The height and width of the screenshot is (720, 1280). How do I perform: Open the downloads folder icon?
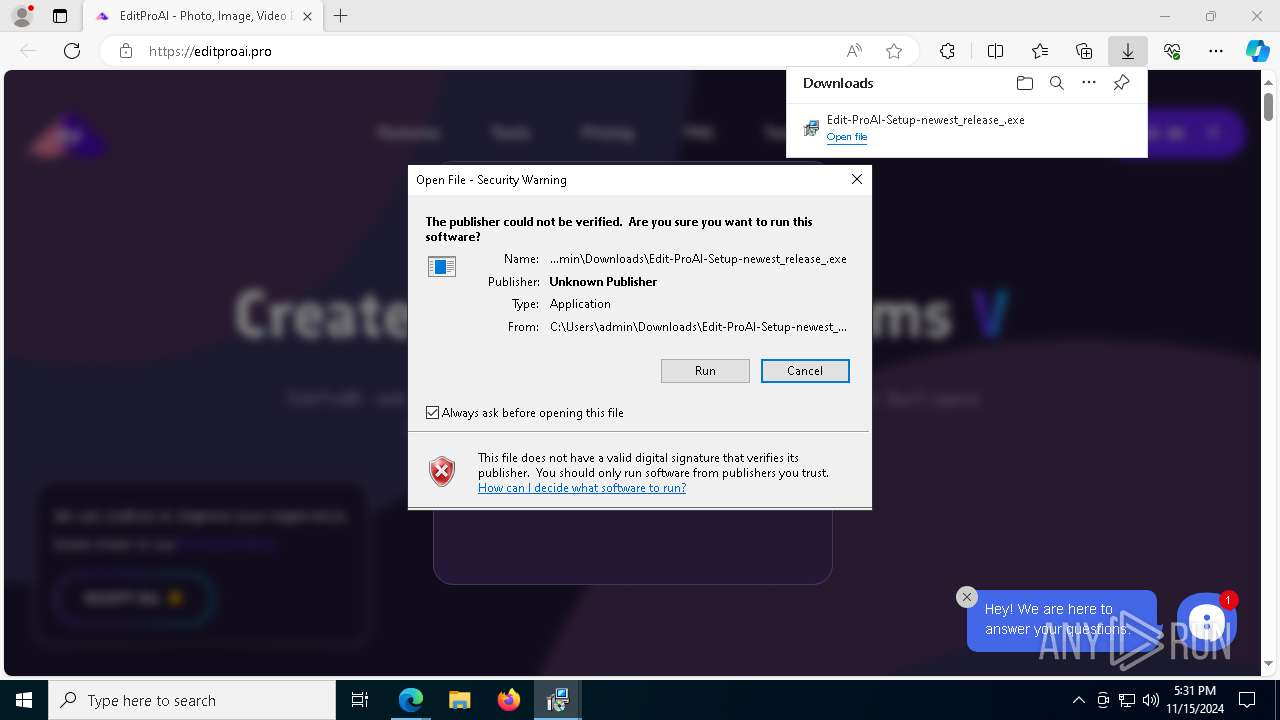pyautogui.click(x=1024, y=83)
